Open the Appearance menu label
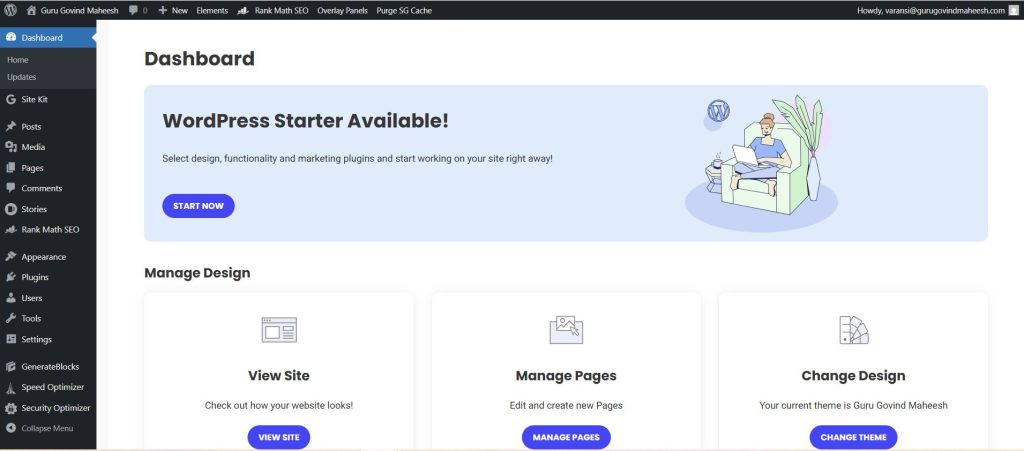Screen dimensions: 1024x451 pyautogui.click(x=43, y=257)
